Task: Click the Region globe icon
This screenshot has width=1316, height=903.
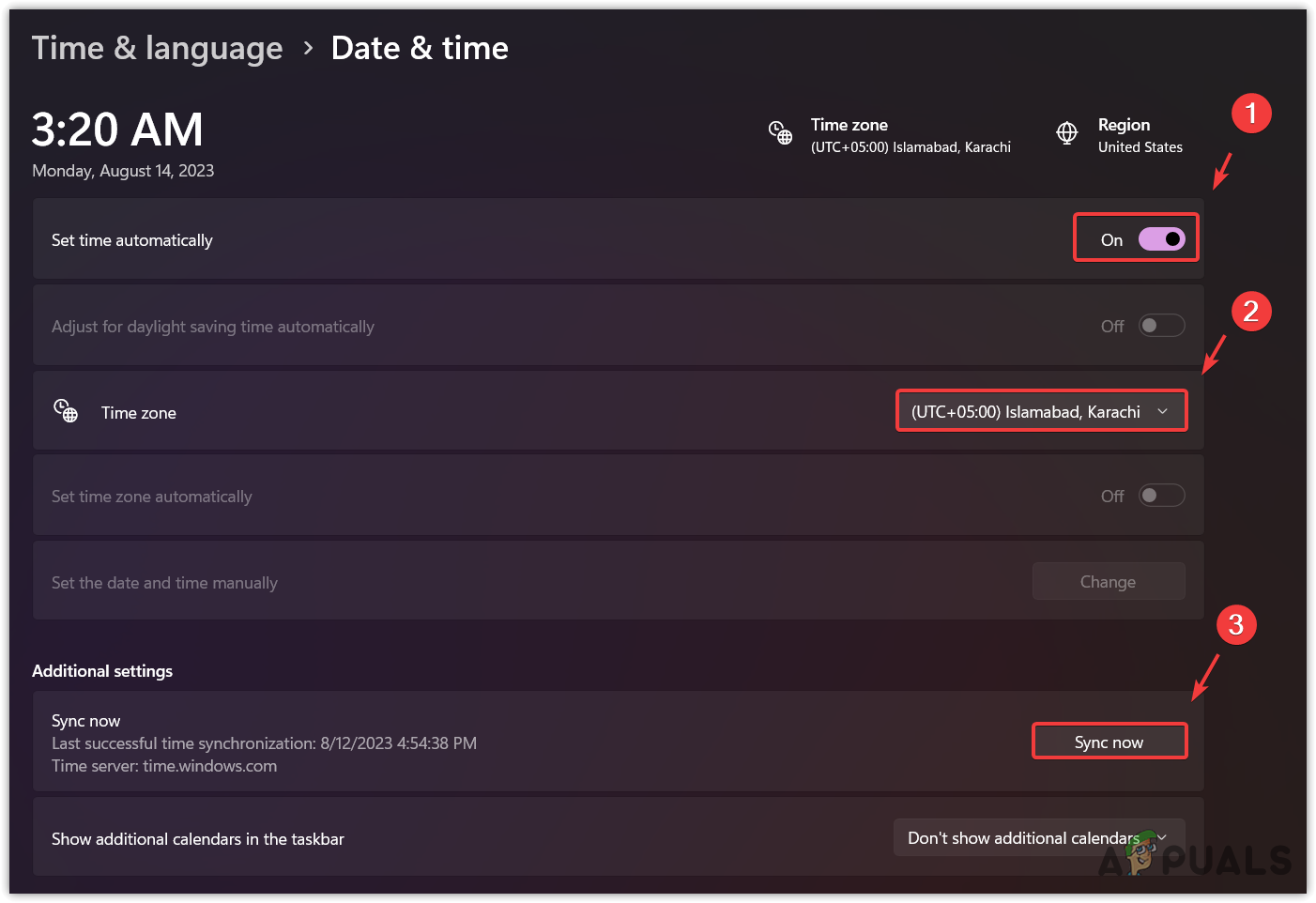Action: 1067,133
